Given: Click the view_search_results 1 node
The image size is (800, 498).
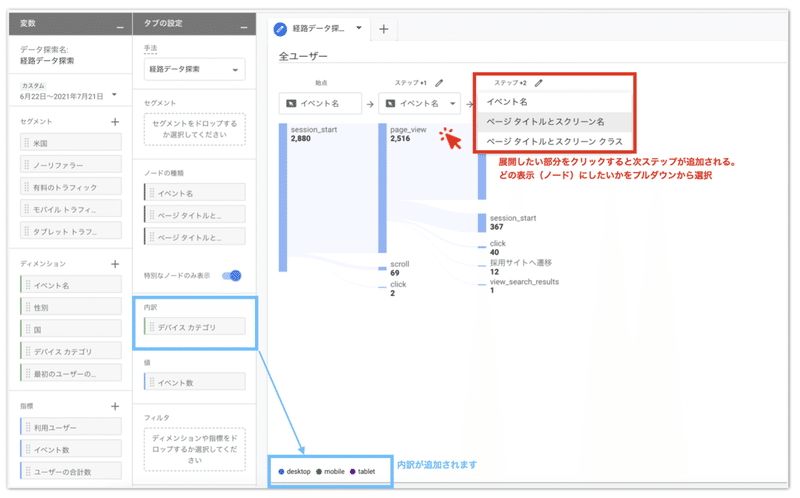Looking at the screenshot, I should tap(482, 285).
